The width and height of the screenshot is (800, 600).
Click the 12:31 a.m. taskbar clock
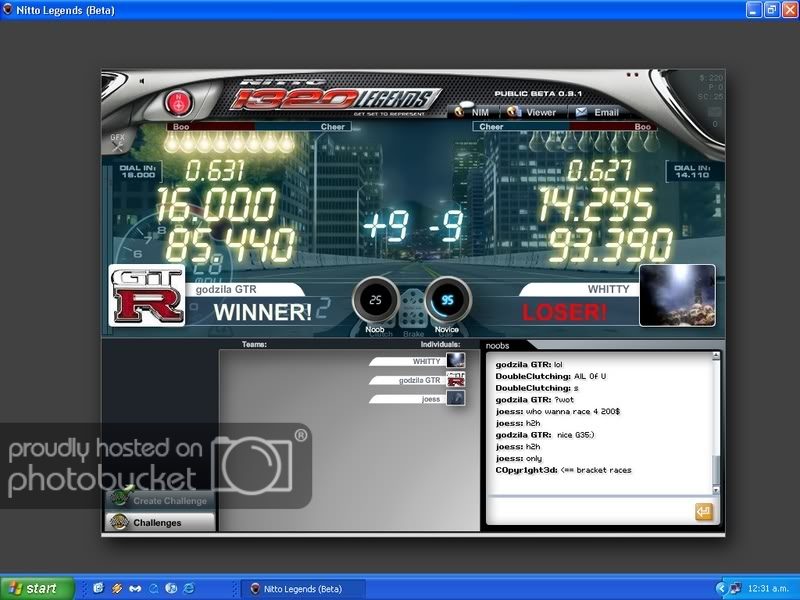tap(767, 588)
